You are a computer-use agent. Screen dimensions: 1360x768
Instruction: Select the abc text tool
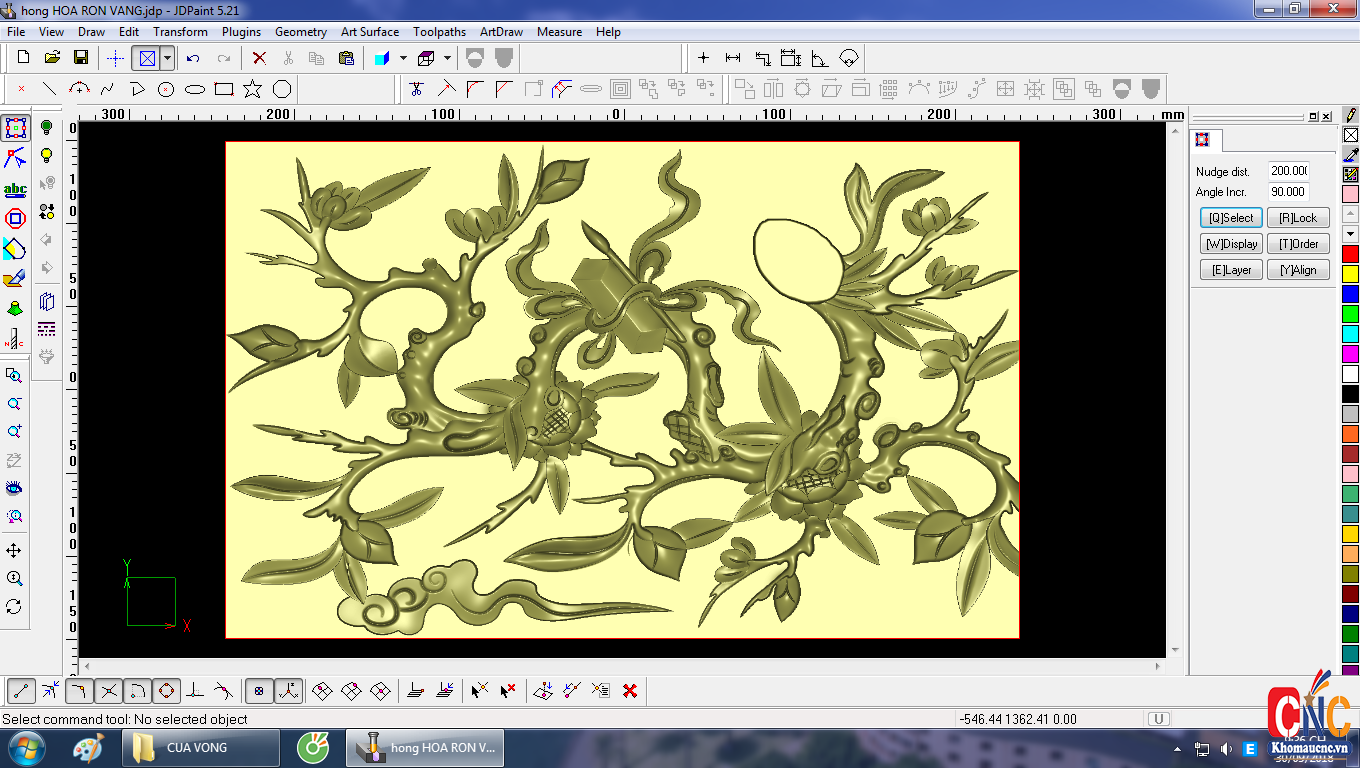pyautogui.click(x=15, y=189)
